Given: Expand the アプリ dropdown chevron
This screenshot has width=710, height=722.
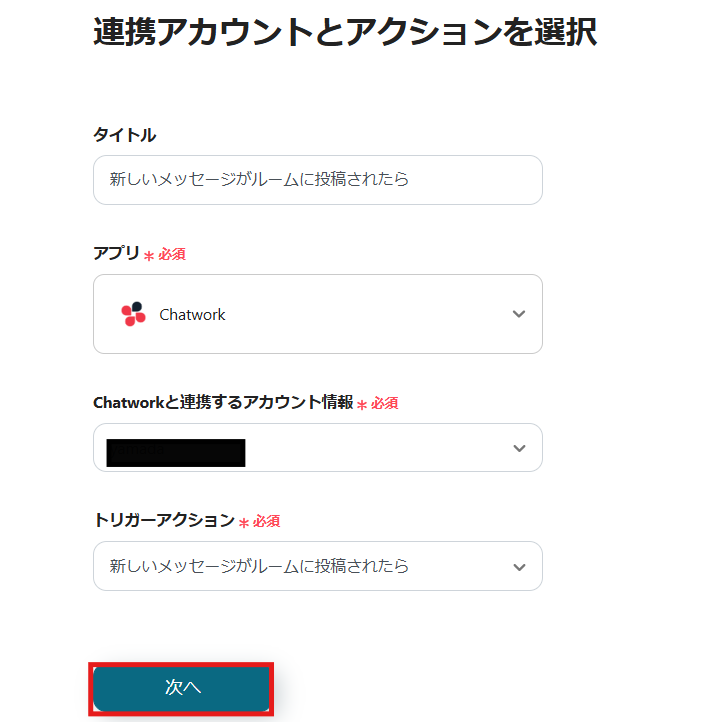Looking at the screenshot, I should click(518, 314).
